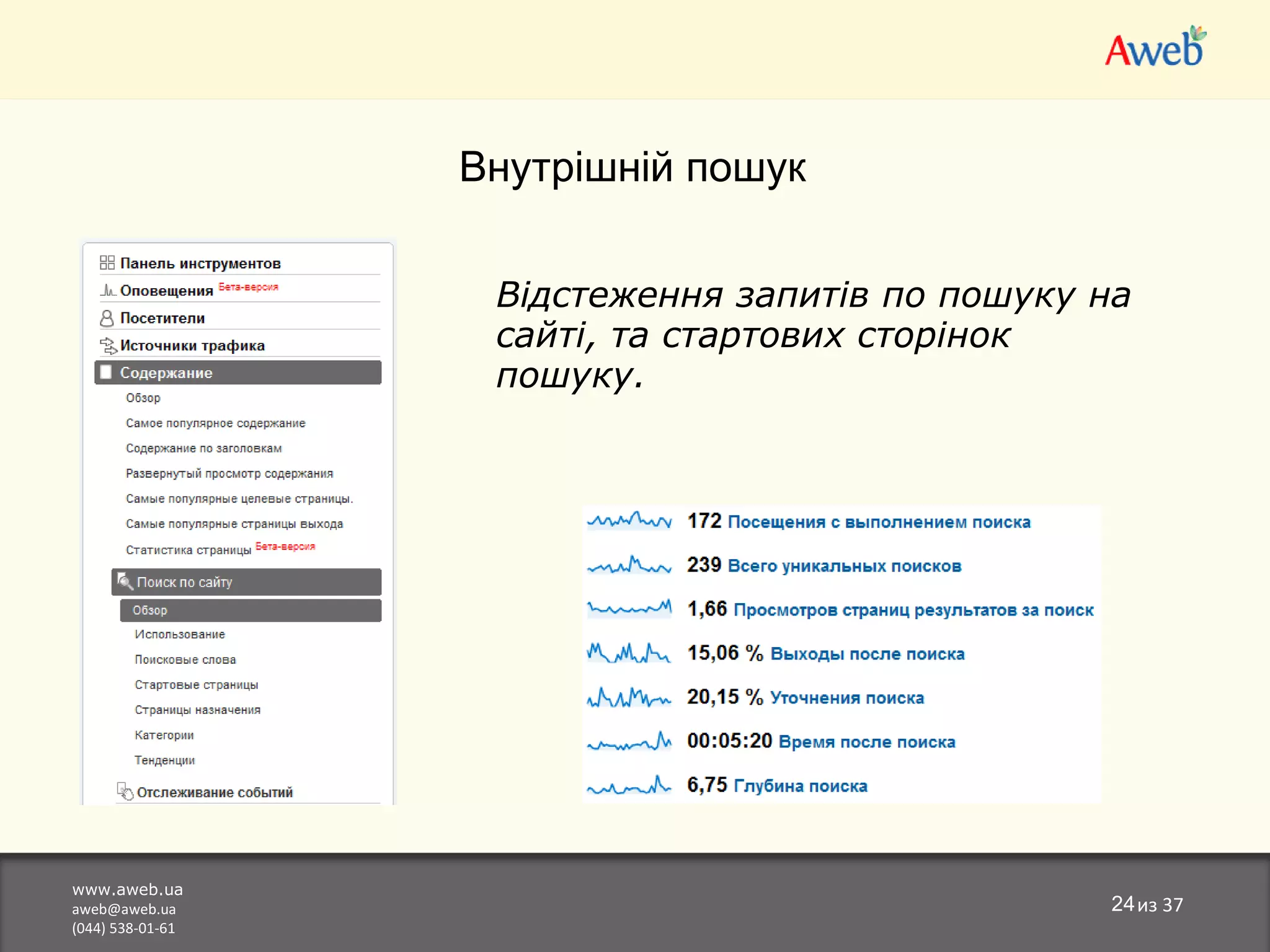Image resolution: width=1270 pixels, height=952 pixels.
Task: Click Бета-версия label next to Оповещения
Action: coord(249,287)
